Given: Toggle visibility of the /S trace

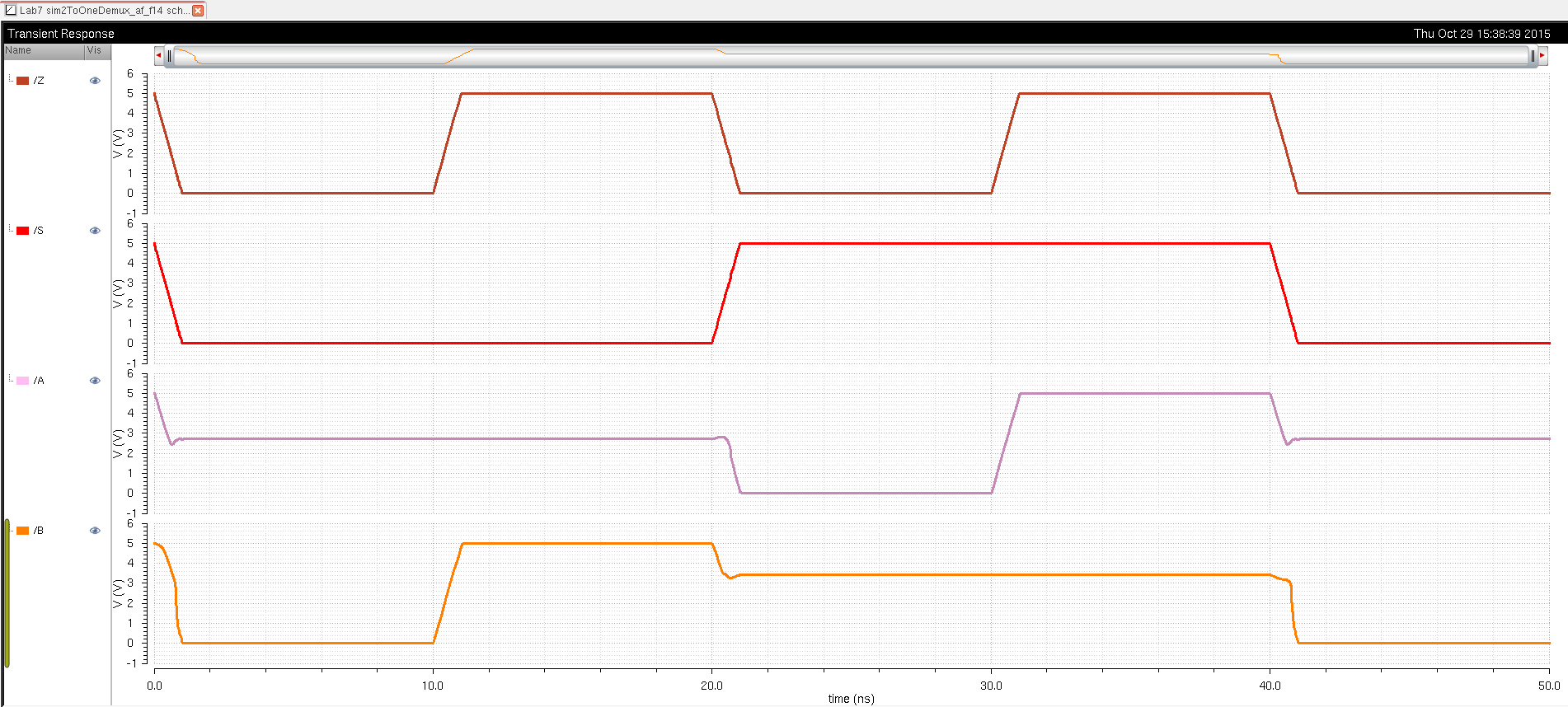Looking at the screenshot, I should click(x=95, y=231).
